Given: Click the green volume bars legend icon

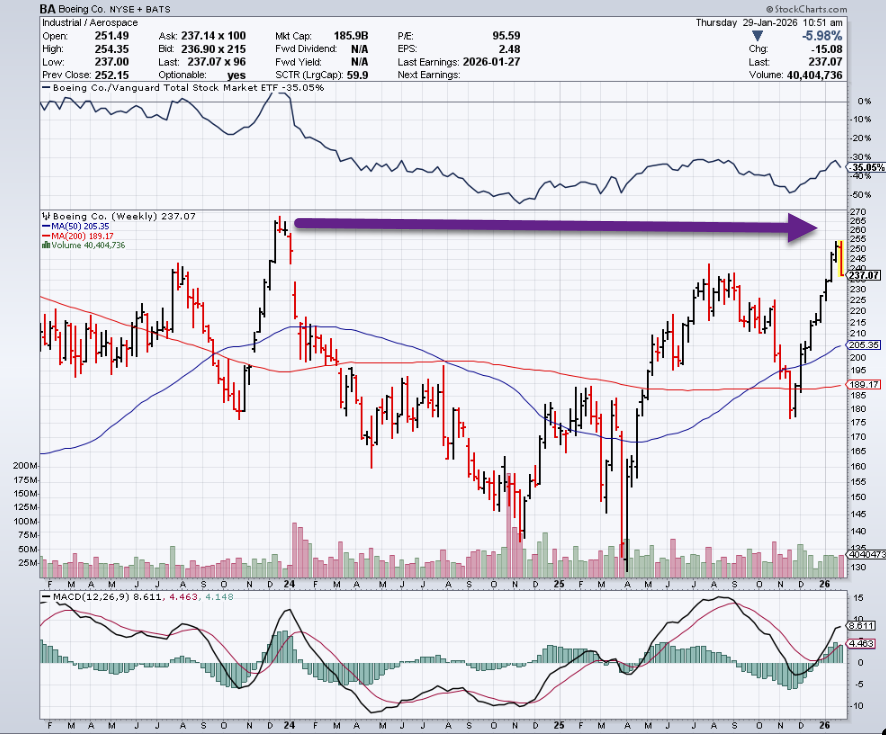Looking at the screenshot, I should coord(44,246).
